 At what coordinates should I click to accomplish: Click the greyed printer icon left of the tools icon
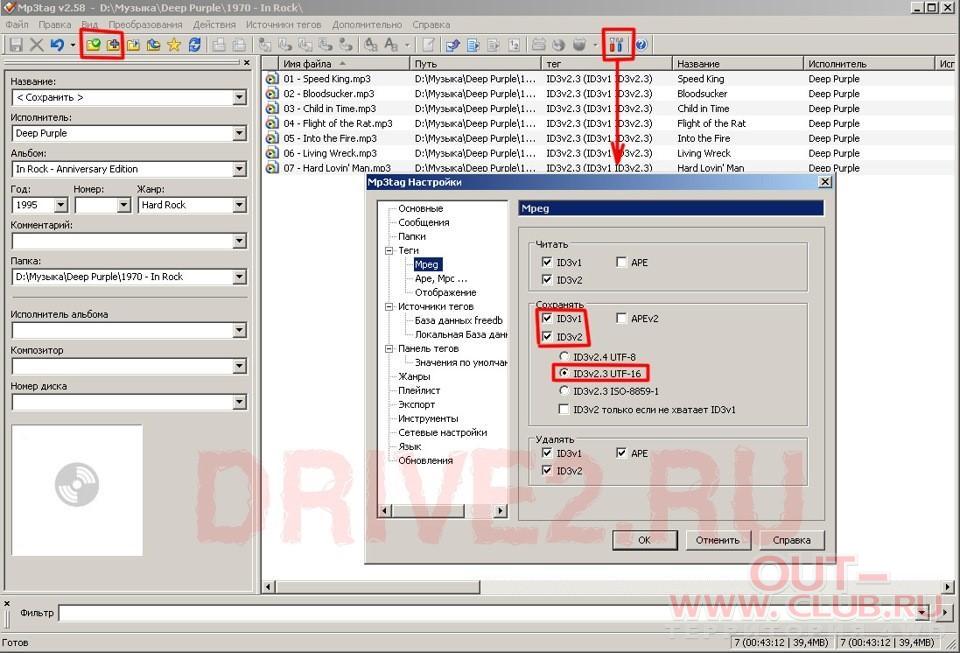point(539,45)
